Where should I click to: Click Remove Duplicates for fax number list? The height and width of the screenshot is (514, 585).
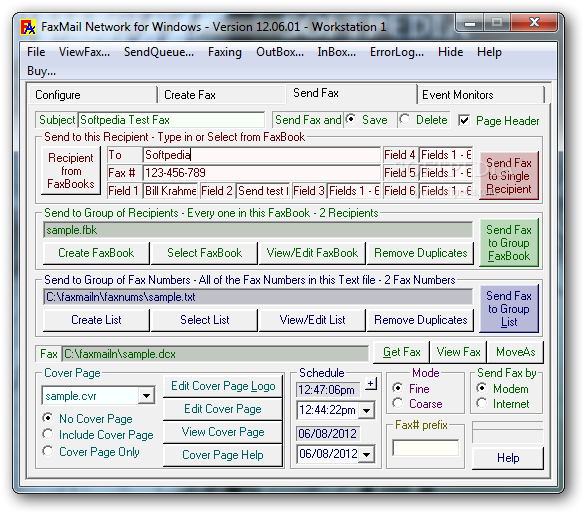click(420, 320)
